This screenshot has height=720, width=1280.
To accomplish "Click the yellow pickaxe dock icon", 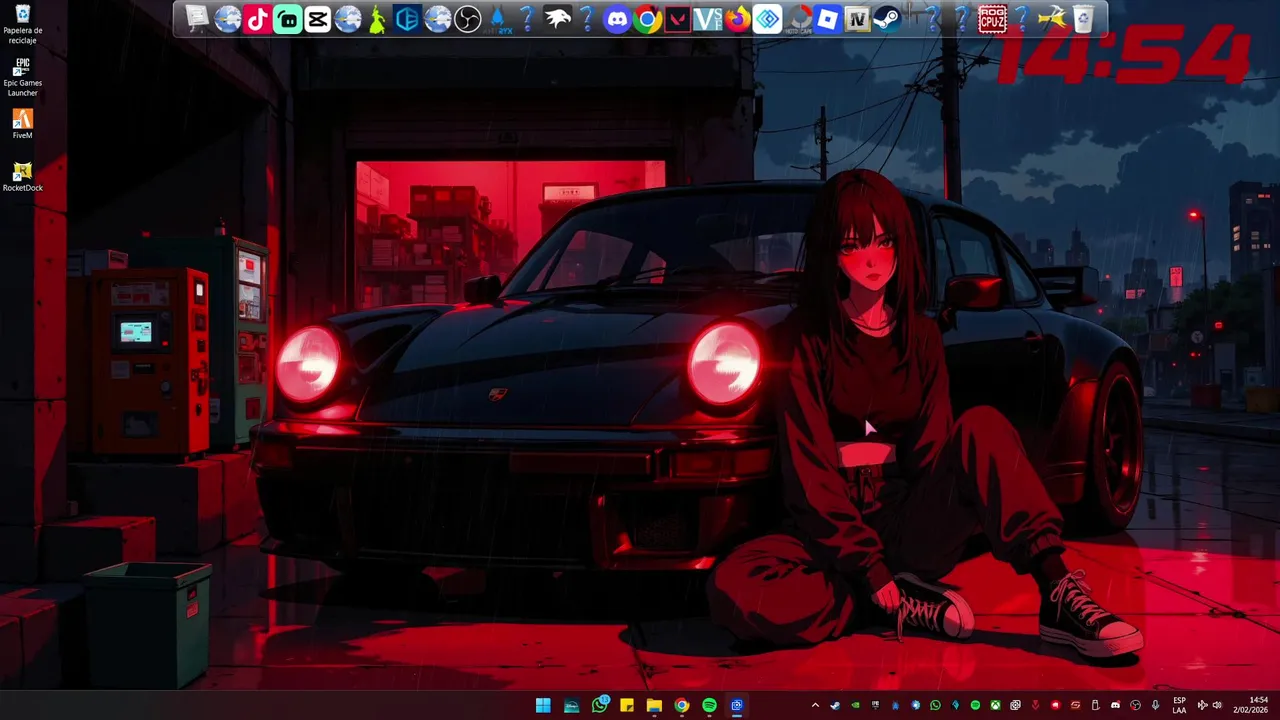I will point(1052,19).
